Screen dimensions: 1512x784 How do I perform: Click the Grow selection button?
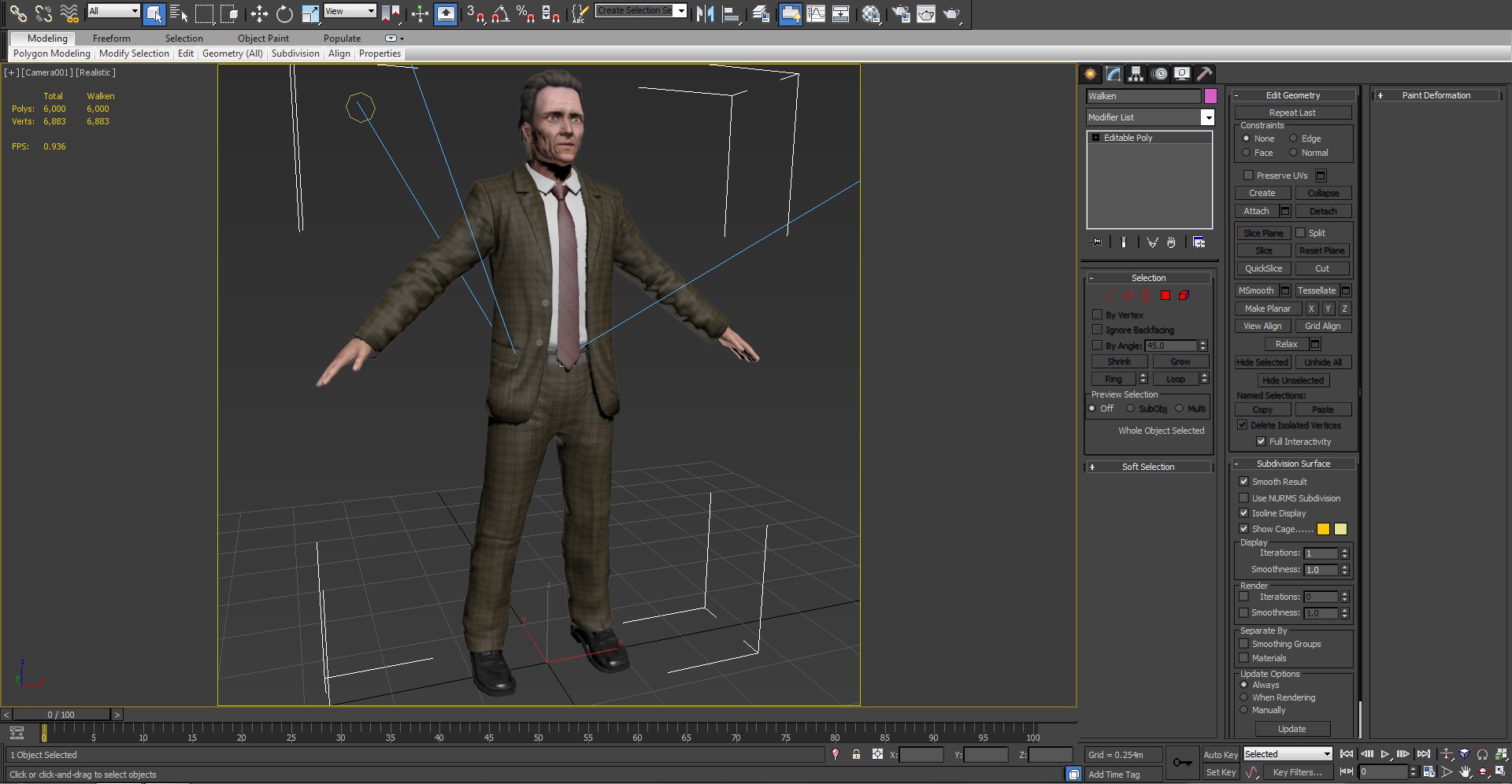1180,361
